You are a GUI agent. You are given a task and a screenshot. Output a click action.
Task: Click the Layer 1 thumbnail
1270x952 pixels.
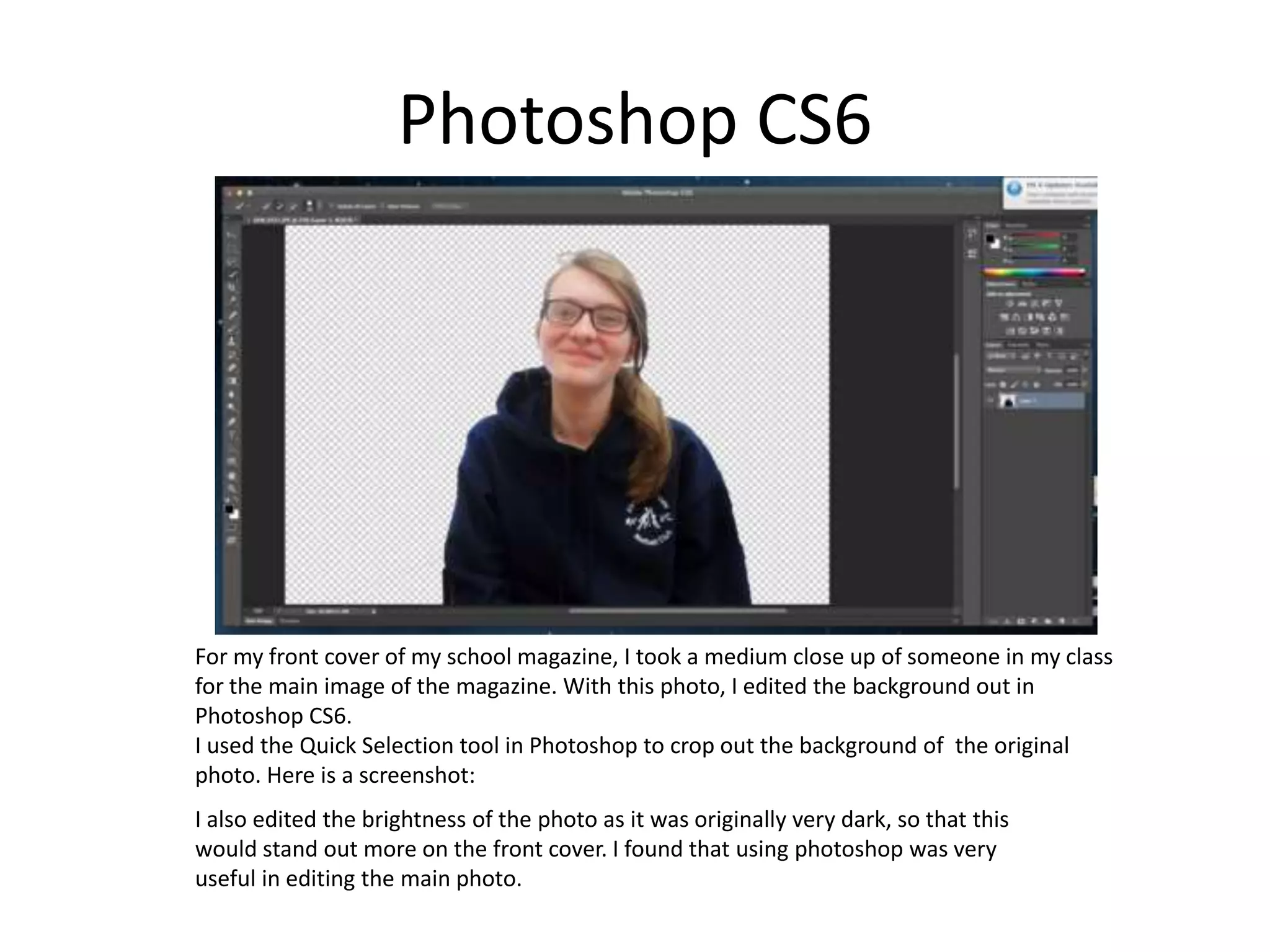coord(1008,400)
